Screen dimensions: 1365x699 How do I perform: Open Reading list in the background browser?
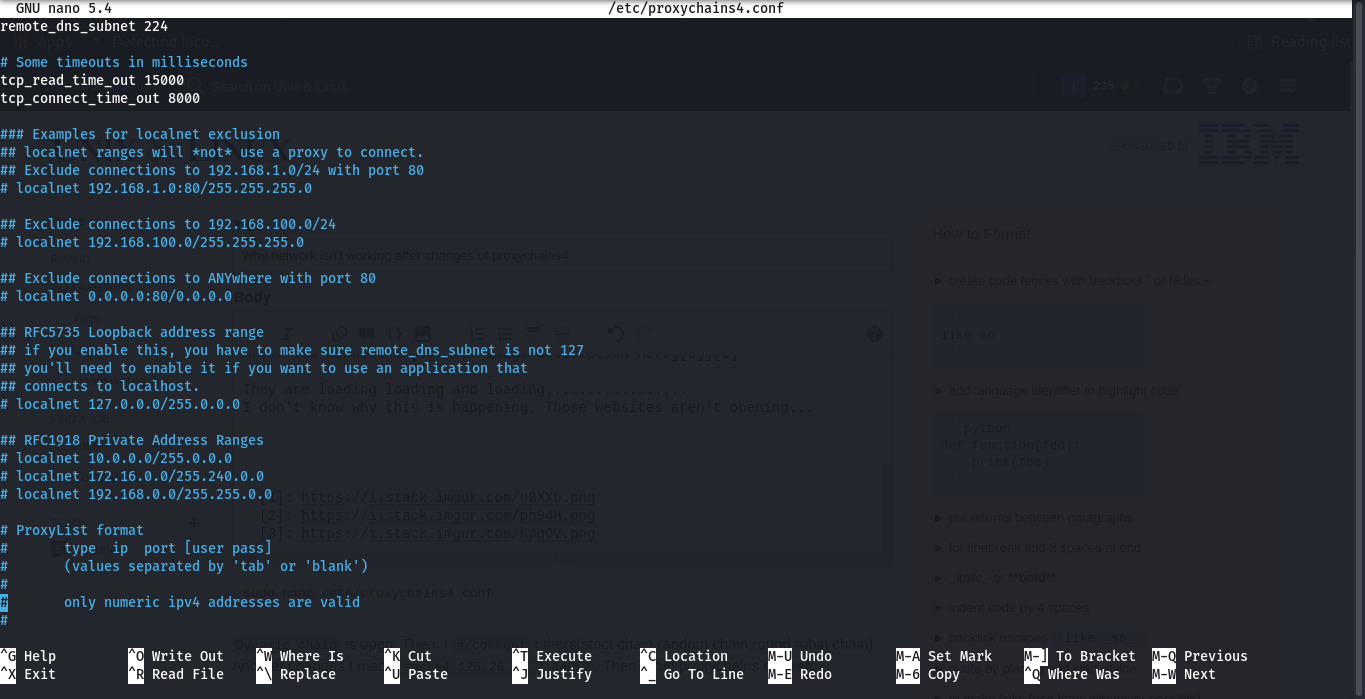(x=1300, y=42)
